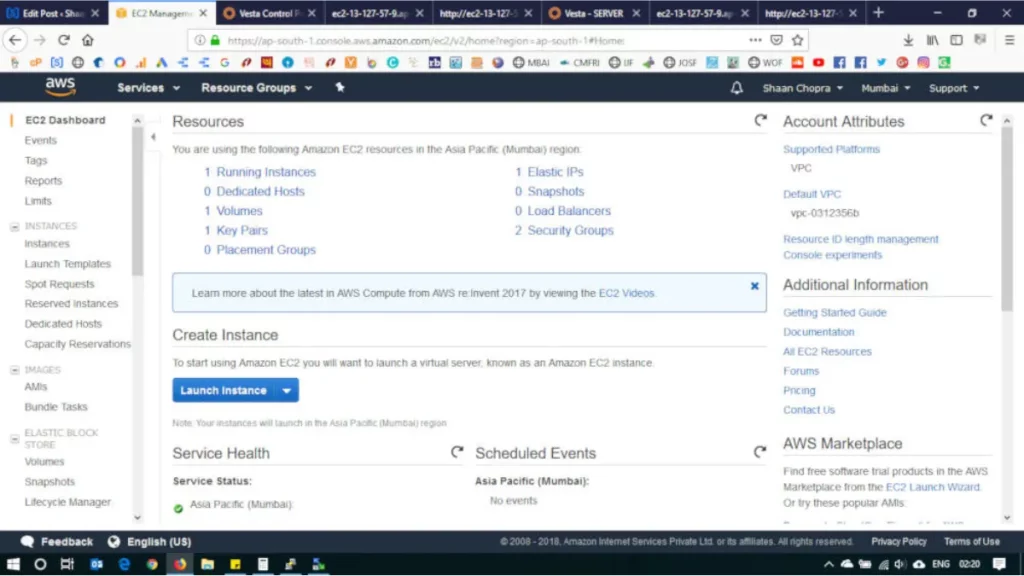Open the Google bookmark icon

click(225, 63)
